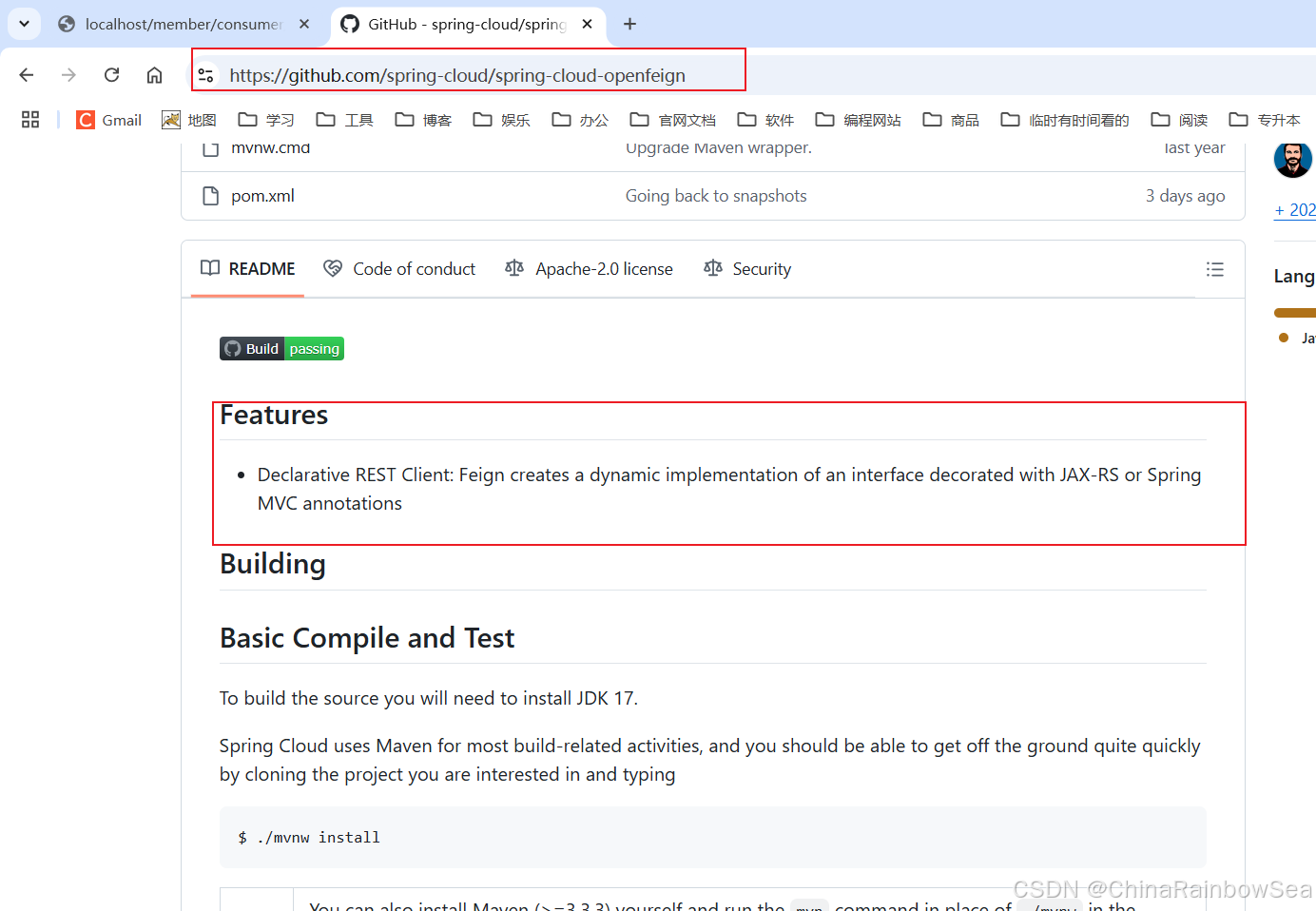Click the pom.xml file icon
The height and width of the screenshot is (911, 1316).
coord(211,196)
